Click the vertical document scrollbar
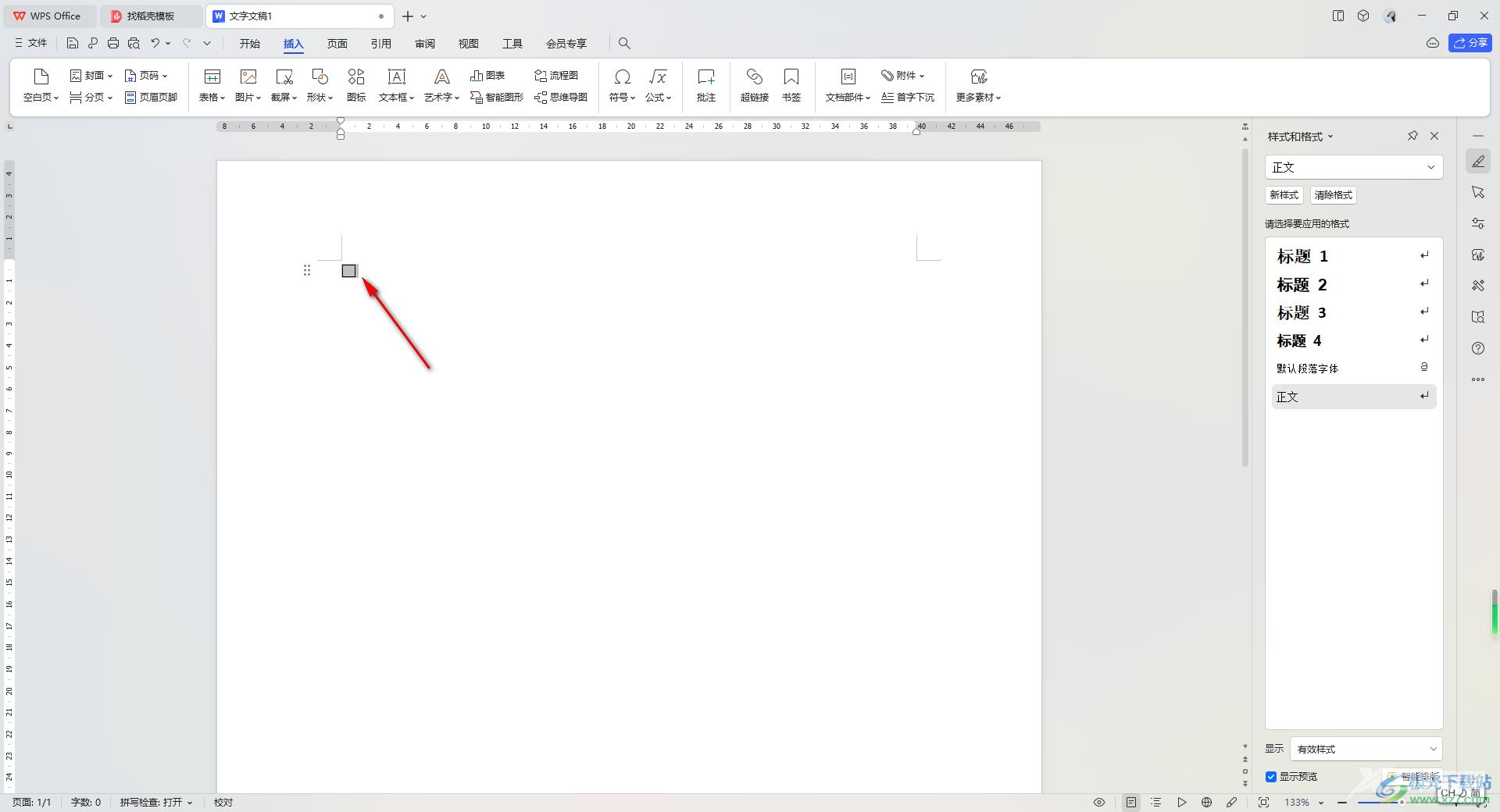Image resolution: width=1500 pixels, height=812 pixels. coord(1245,307)
